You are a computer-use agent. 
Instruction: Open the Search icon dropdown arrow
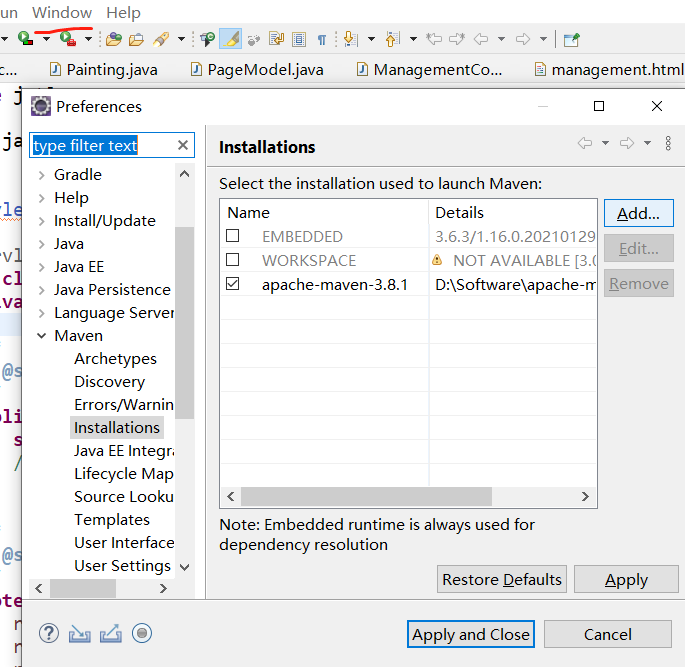coord(181,39)
